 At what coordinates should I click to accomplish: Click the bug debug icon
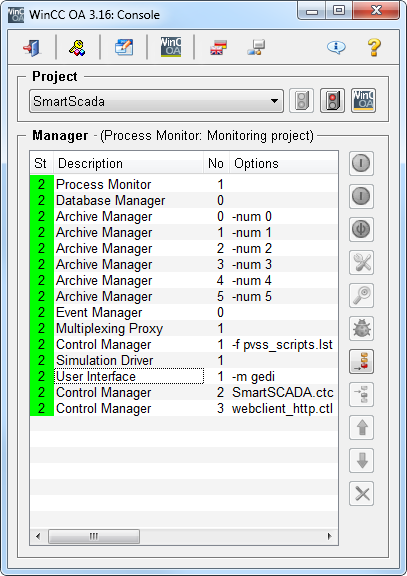coord(361,328)
